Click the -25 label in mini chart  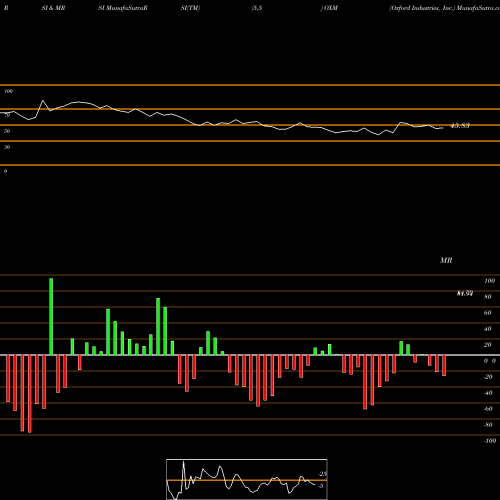pos(323,474)
